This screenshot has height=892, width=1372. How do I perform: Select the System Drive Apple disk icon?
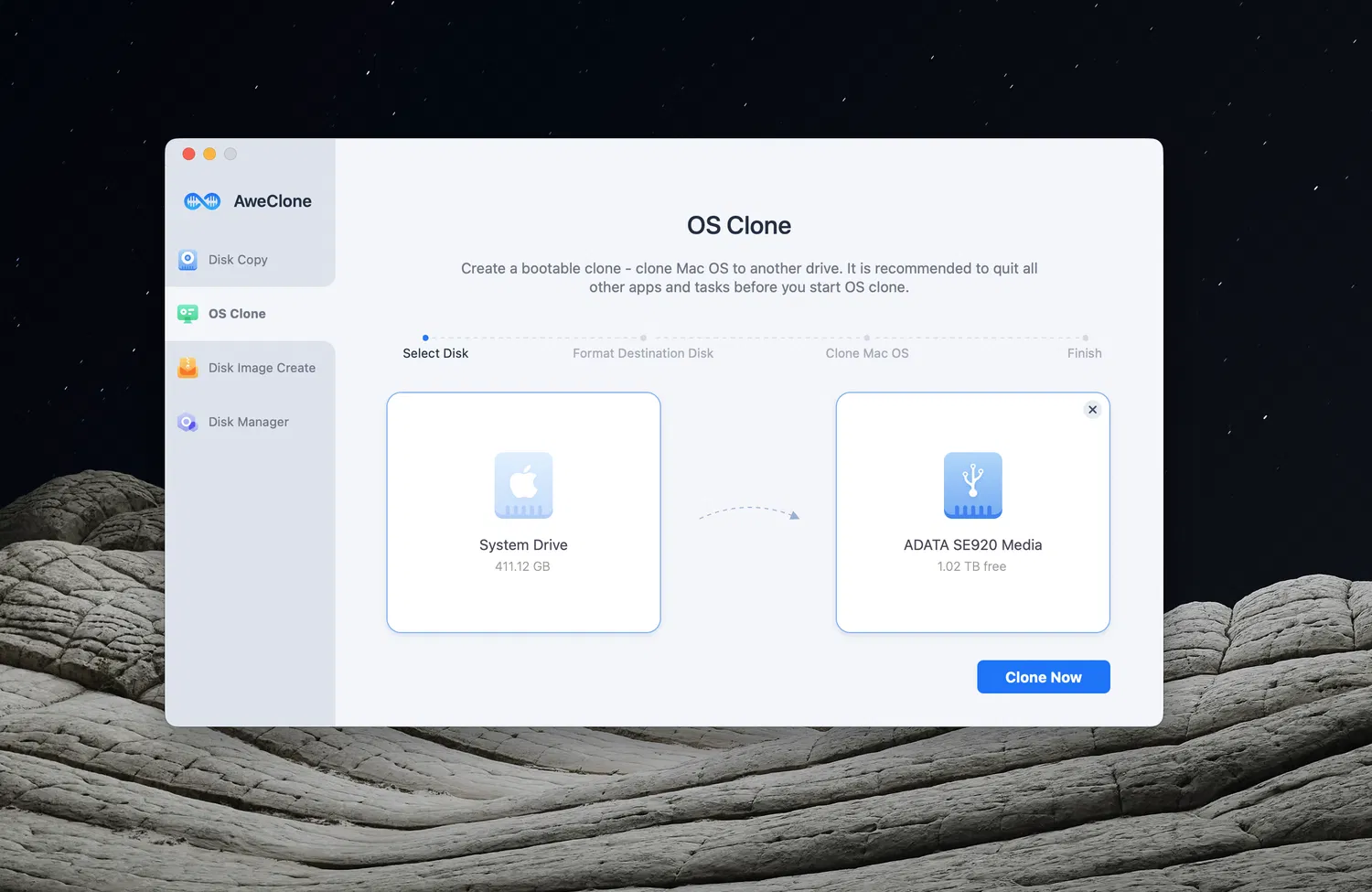tap(523, 485)
